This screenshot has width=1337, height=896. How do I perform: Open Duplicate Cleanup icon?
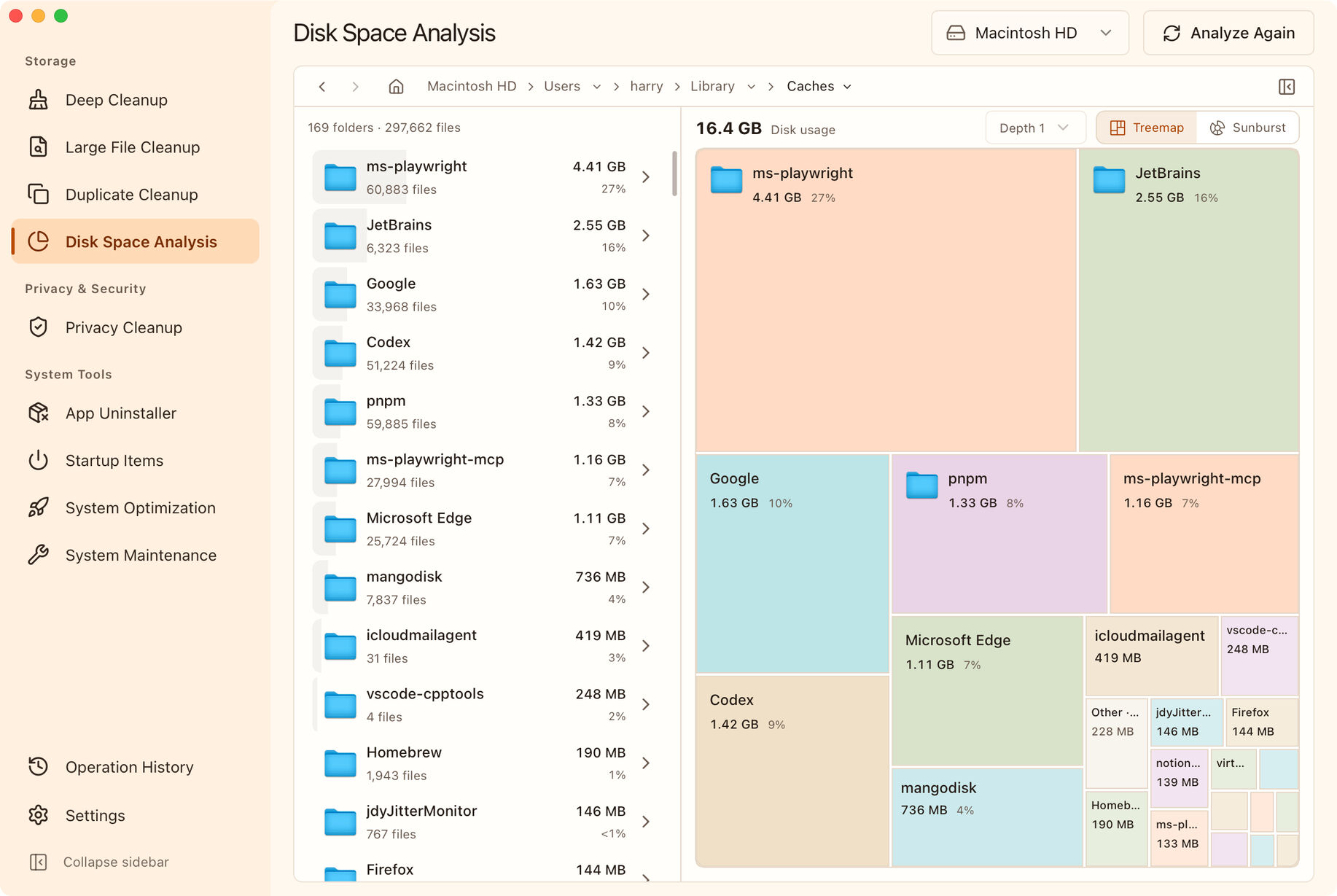point(38,195)
